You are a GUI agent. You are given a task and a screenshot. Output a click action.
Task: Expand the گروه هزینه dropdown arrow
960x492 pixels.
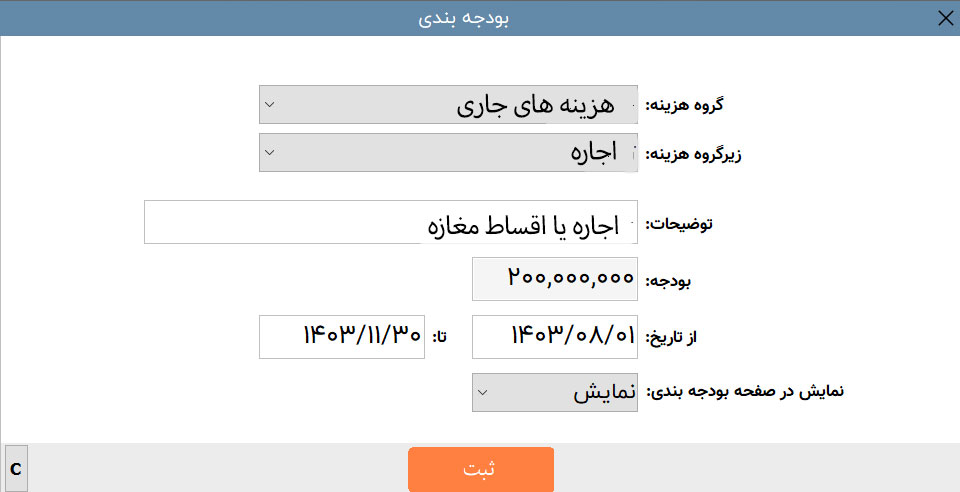[x=269, y=105]
